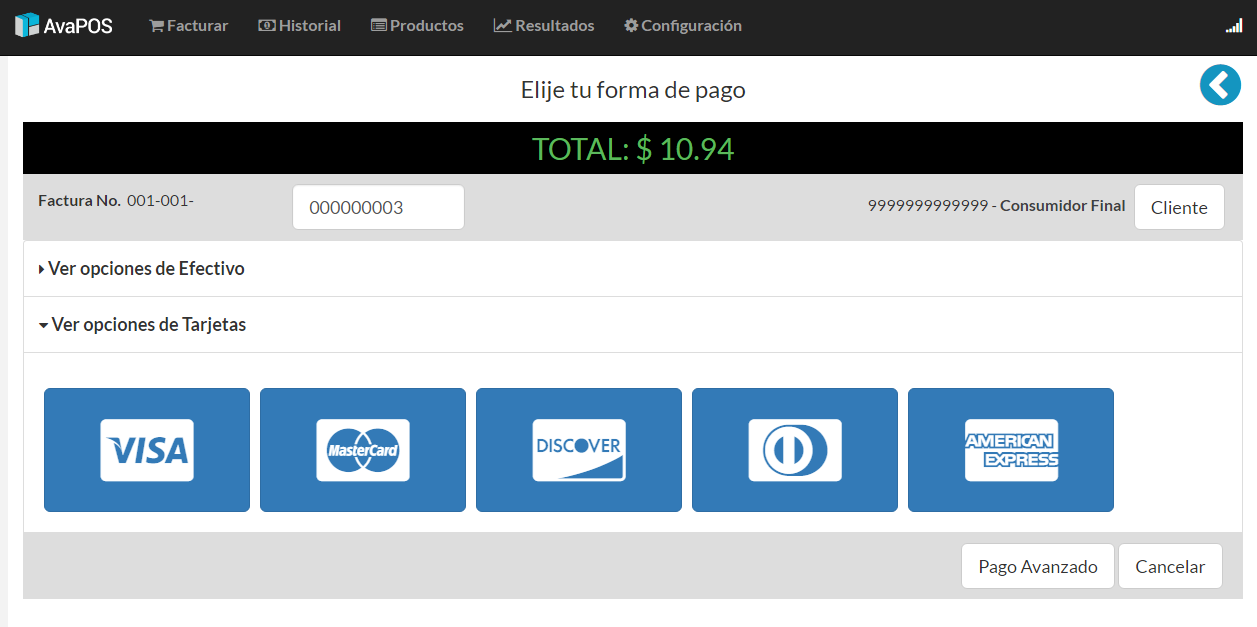Open Configuración settings
1257x627 pixels.
pos(683,26)
